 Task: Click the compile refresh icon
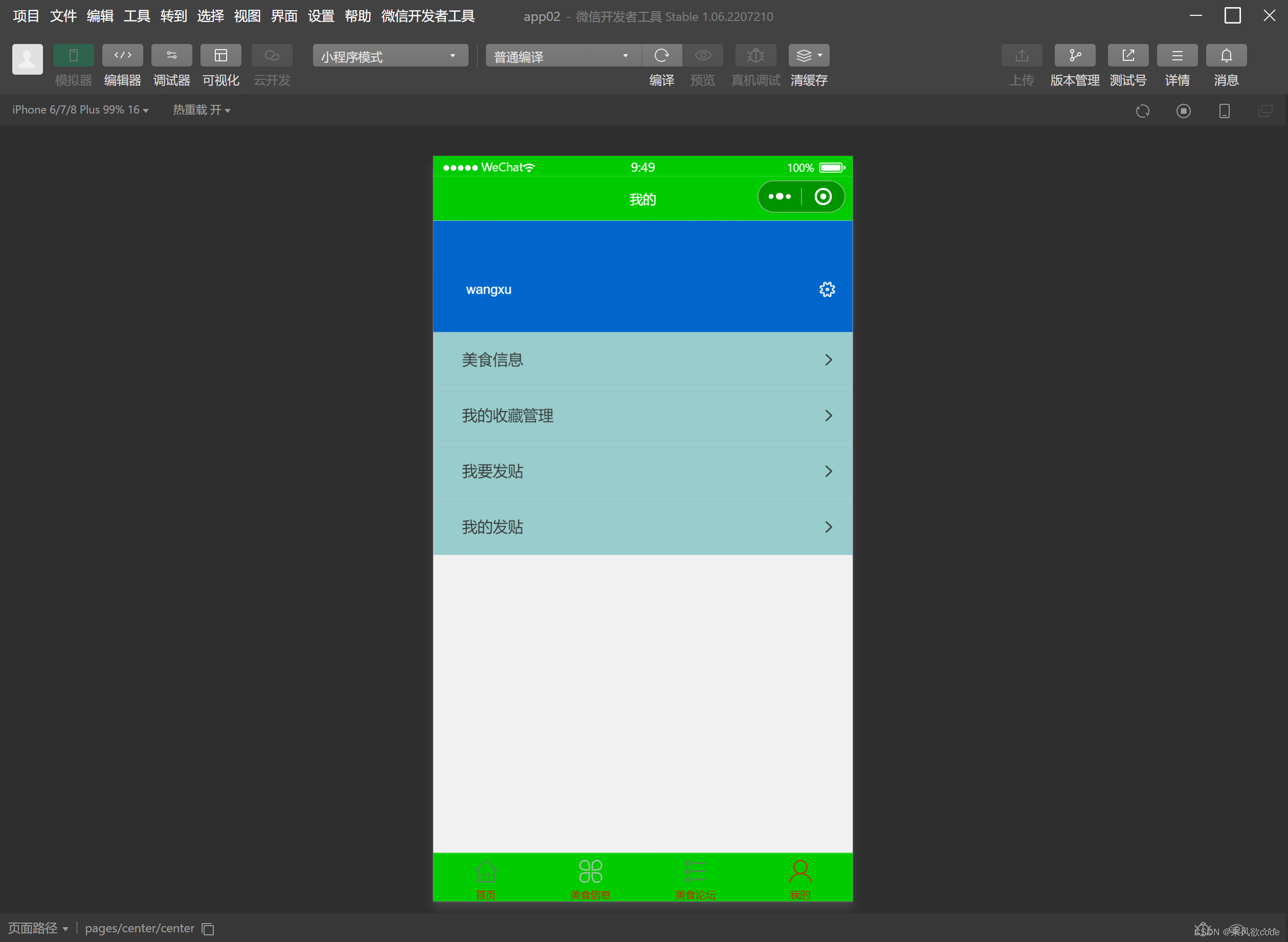tap(662, 55)
